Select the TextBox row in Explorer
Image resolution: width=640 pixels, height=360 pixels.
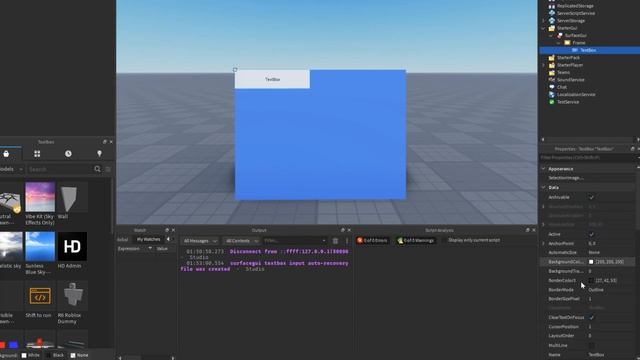tap(589, 50)
